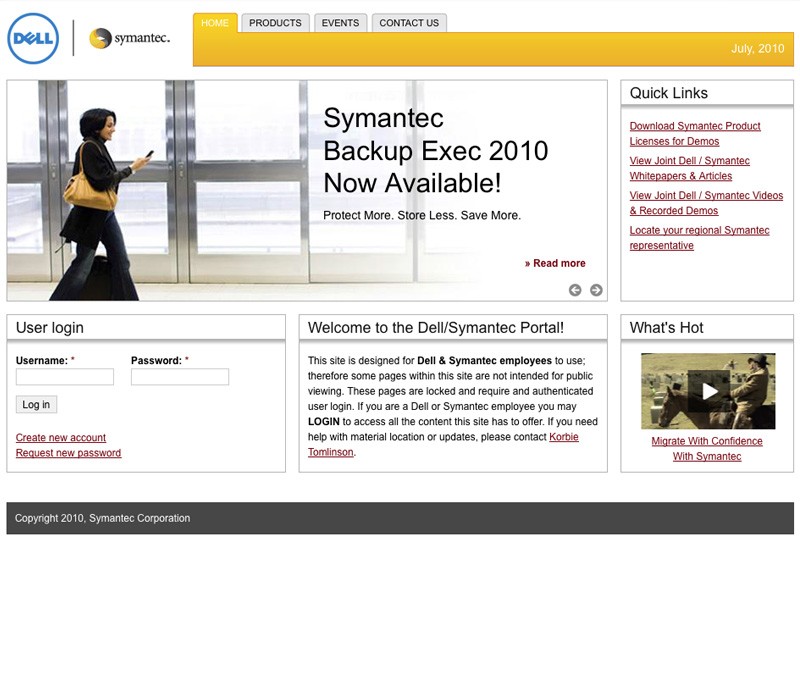Contact Korbie Tomlinson via the link

(x=563, y=437)
